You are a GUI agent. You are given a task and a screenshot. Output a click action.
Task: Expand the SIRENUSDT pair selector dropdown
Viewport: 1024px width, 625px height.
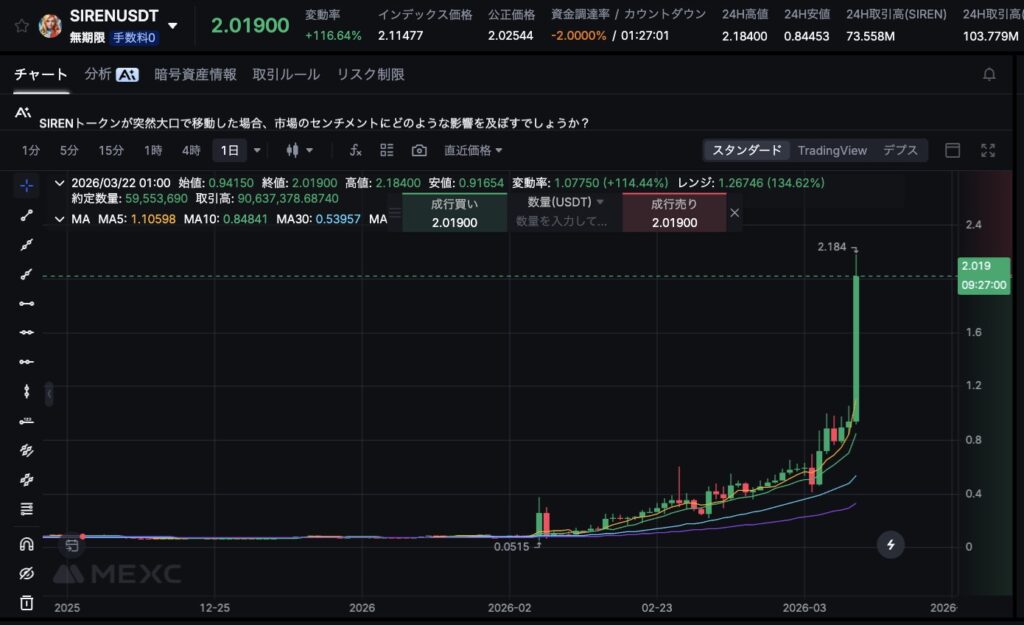click(x=173, y=26)
